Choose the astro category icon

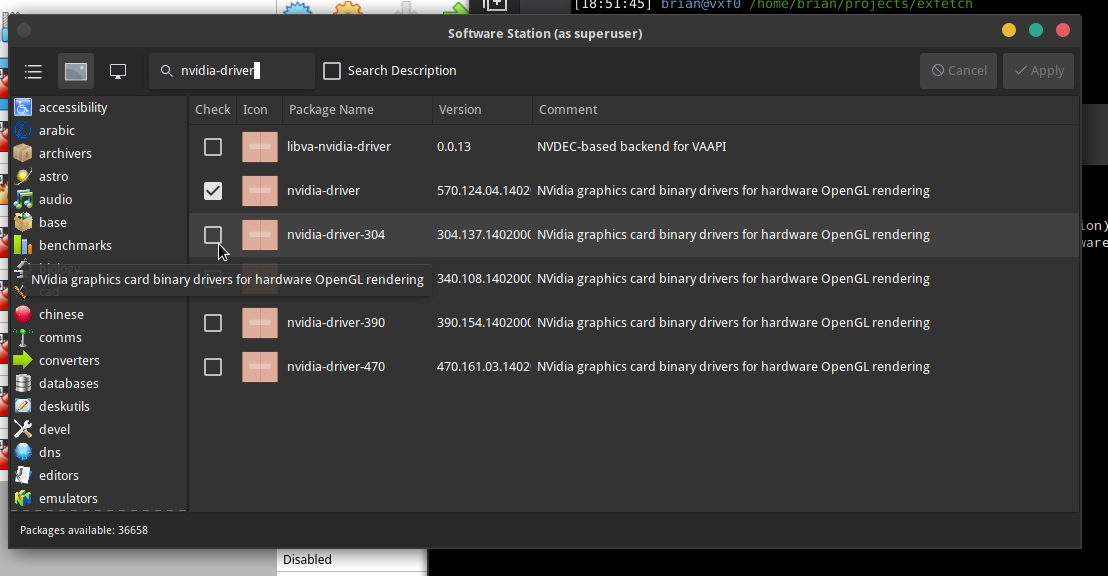click(x=23, y=176)
